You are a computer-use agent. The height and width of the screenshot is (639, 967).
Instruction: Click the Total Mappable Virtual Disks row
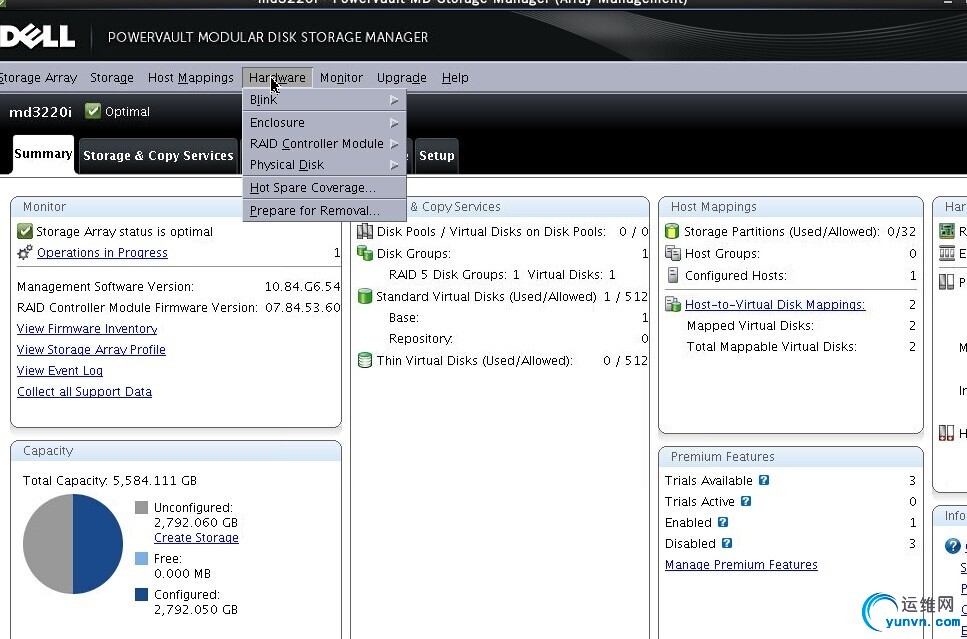(801, 347)
